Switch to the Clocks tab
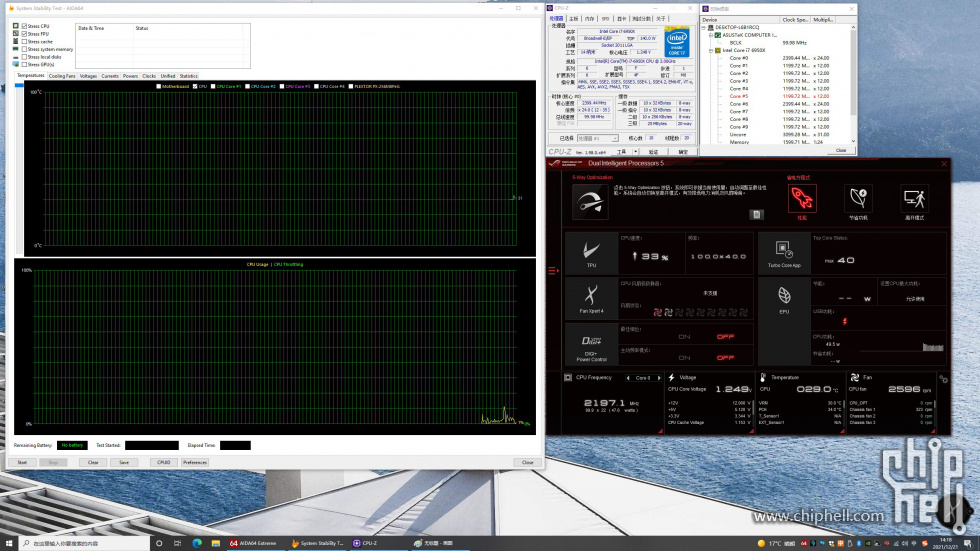 click(149, 76)
